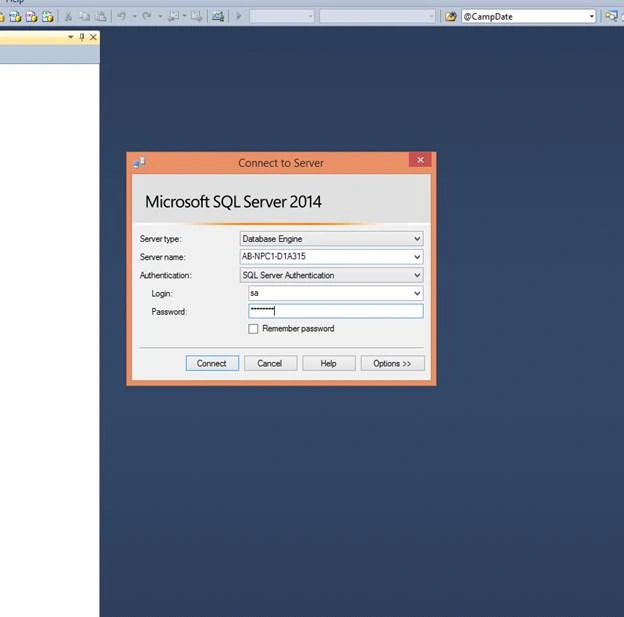Click the Cut scissors toolbar icon

coord(68,17)
